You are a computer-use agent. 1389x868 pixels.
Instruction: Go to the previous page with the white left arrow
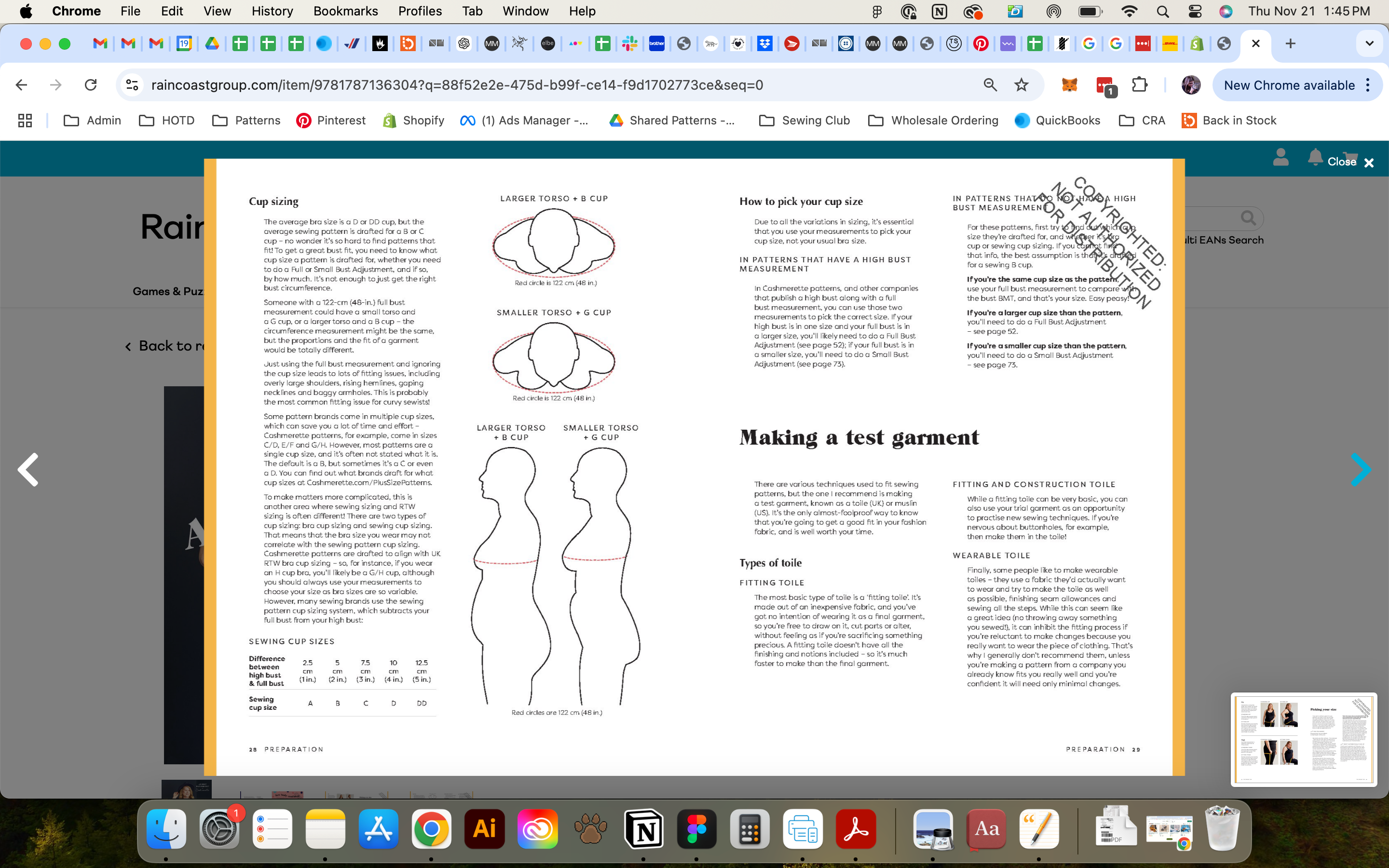(x=27, y=470)
